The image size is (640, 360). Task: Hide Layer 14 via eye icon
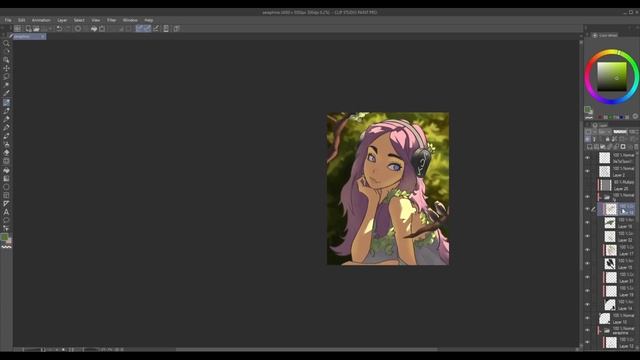coord(588,304)
